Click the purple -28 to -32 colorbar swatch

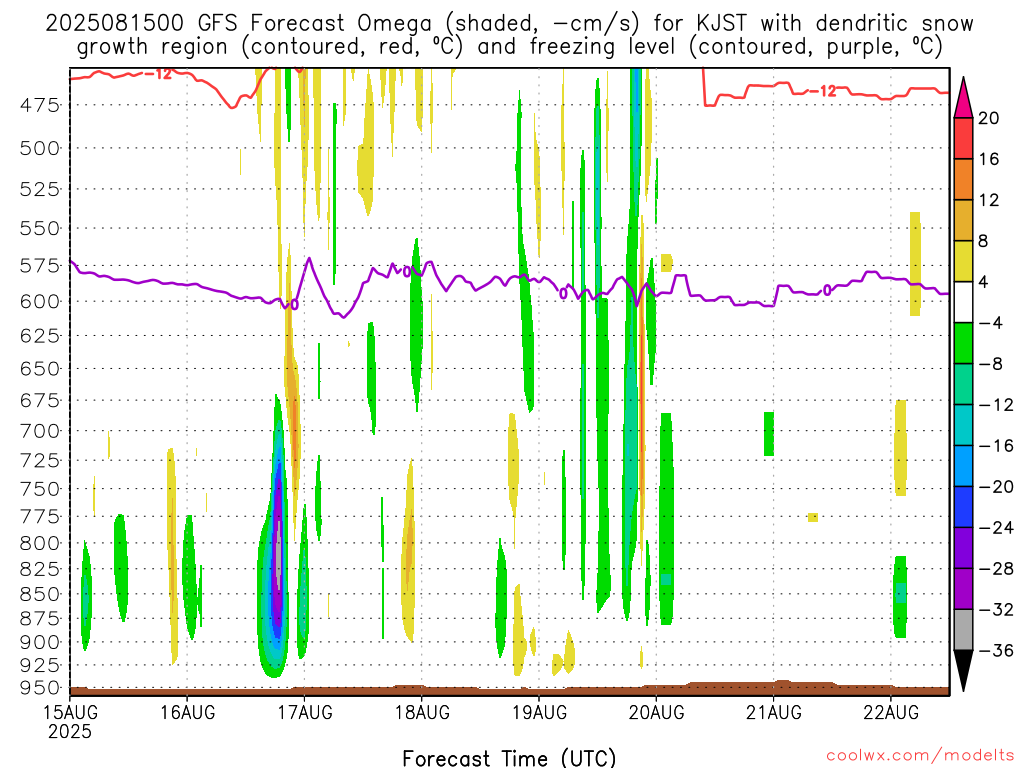963,588
